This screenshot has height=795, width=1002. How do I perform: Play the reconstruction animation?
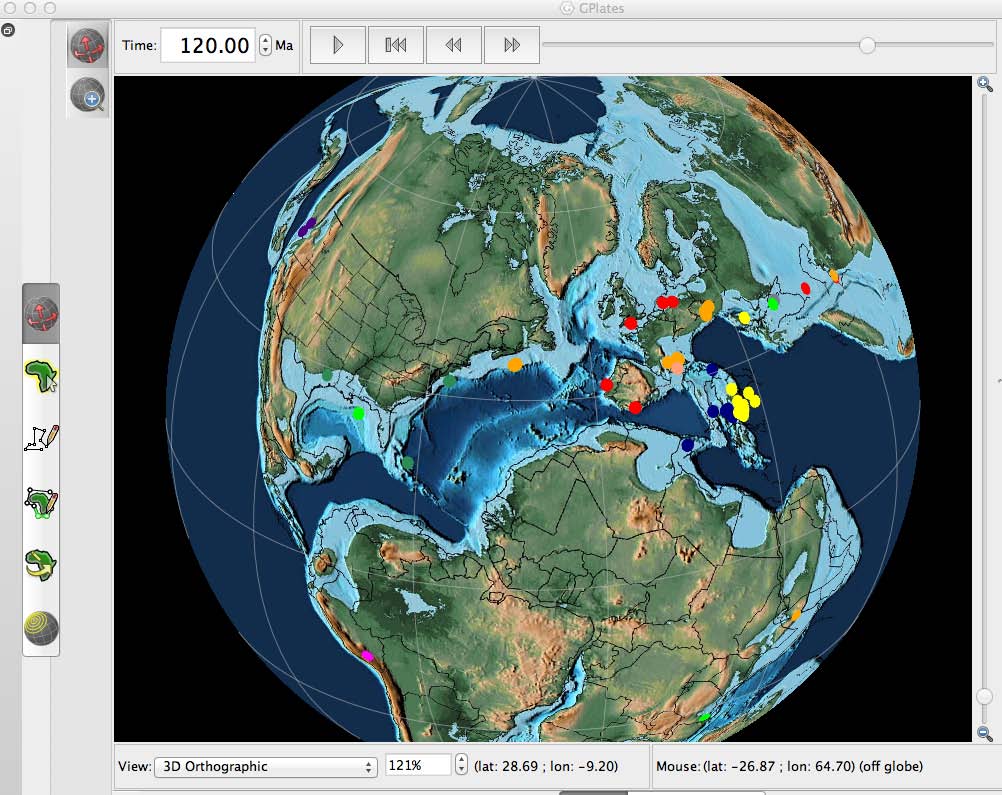click(x=338, y=45)
